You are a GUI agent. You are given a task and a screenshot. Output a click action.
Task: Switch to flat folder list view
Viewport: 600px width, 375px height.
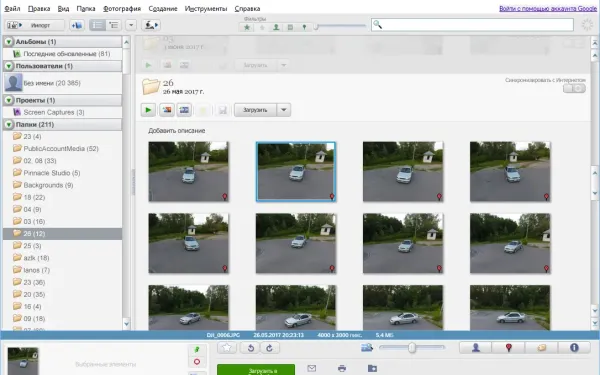tap(98, 25)
